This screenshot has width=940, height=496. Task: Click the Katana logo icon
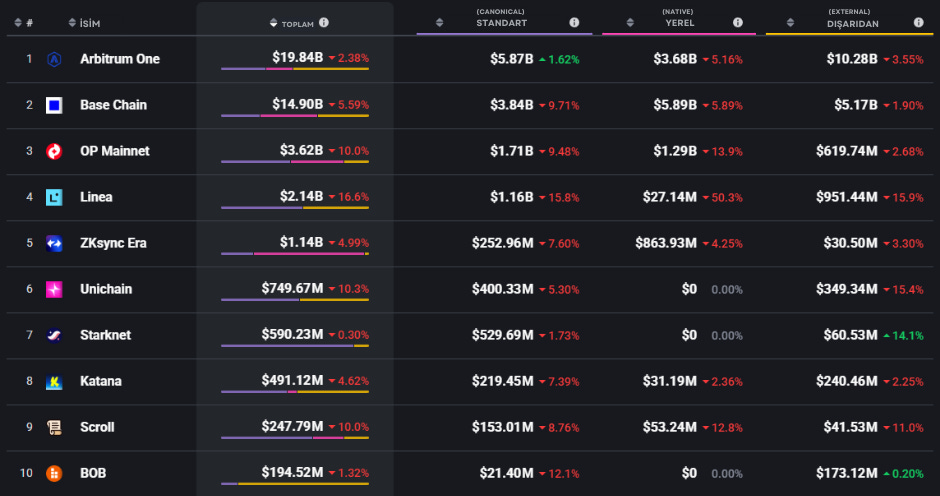click(x=54, y=381)
